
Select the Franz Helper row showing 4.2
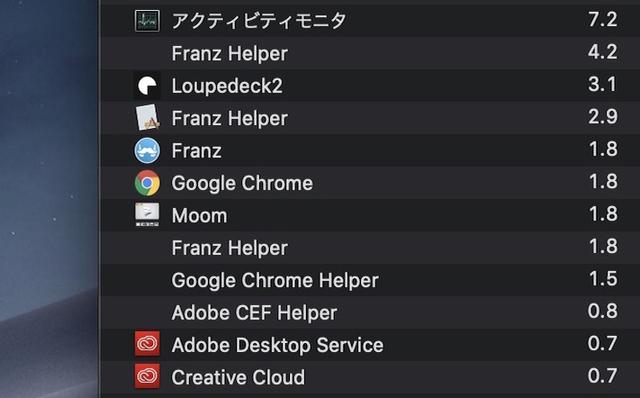click(x=370, y=53)
